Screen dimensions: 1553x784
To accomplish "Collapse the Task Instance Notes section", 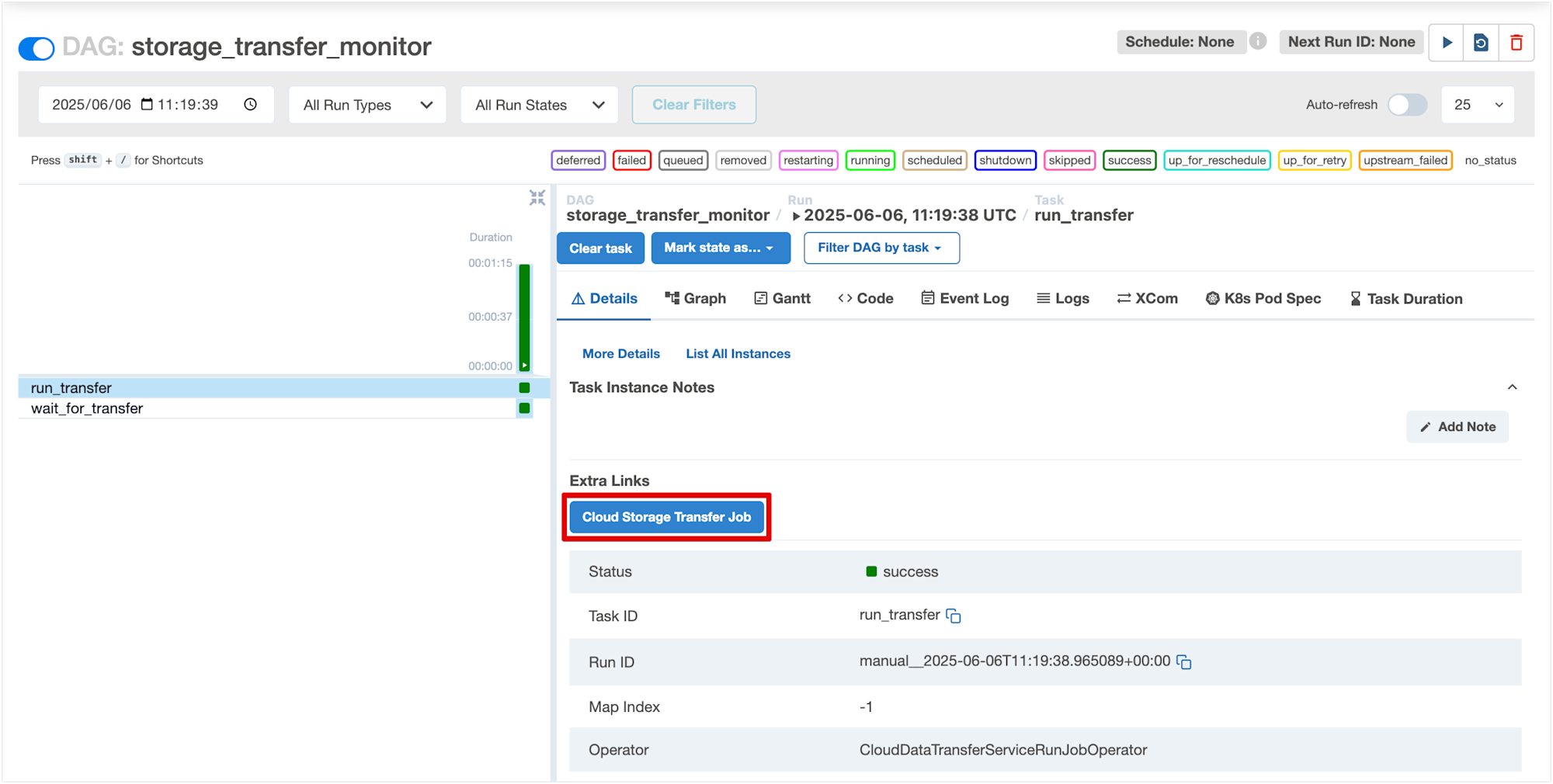I will click(1512, 387).
